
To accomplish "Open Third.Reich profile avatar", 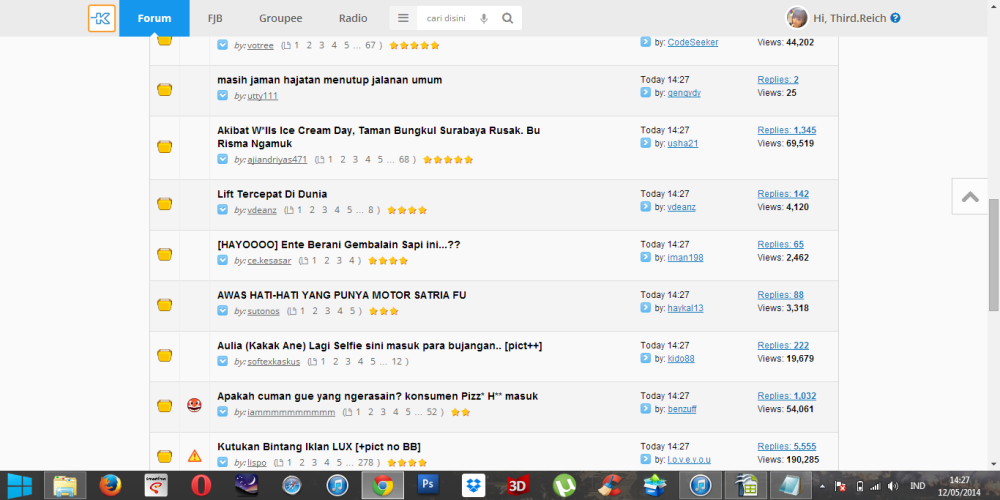I will click(x=797, y=18).
